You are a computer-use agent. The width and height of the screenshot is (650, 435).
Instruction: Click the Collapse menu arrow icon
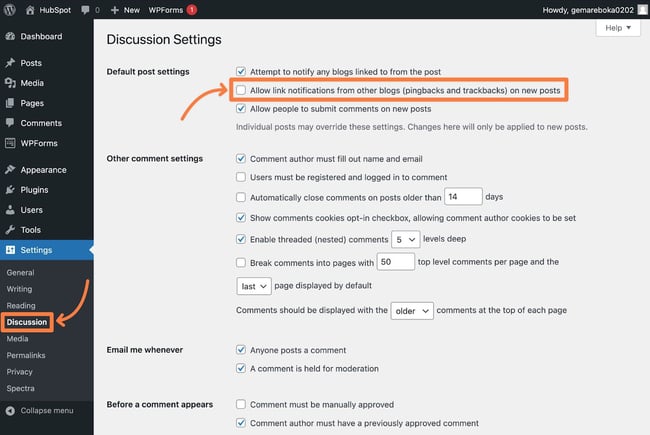(x=10, y=411)
